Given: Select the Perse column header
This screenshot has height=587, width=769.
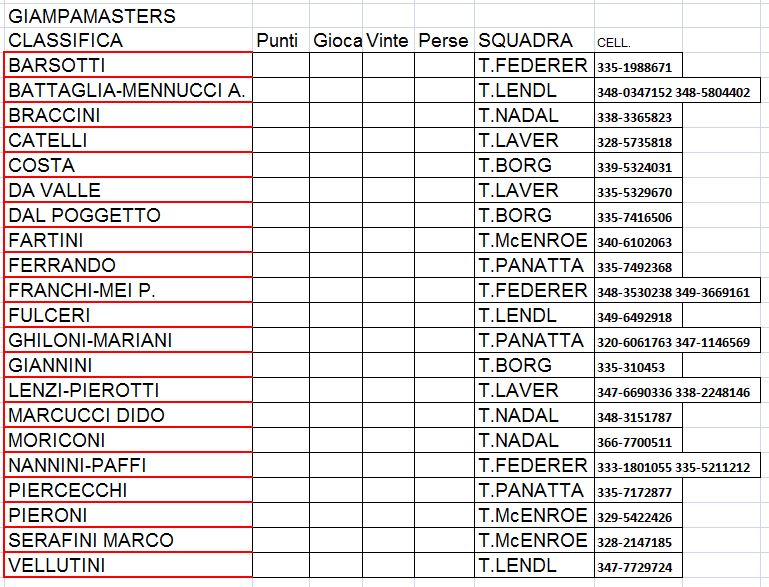Looking at the screenshot, I should click(x=443, y=41).
